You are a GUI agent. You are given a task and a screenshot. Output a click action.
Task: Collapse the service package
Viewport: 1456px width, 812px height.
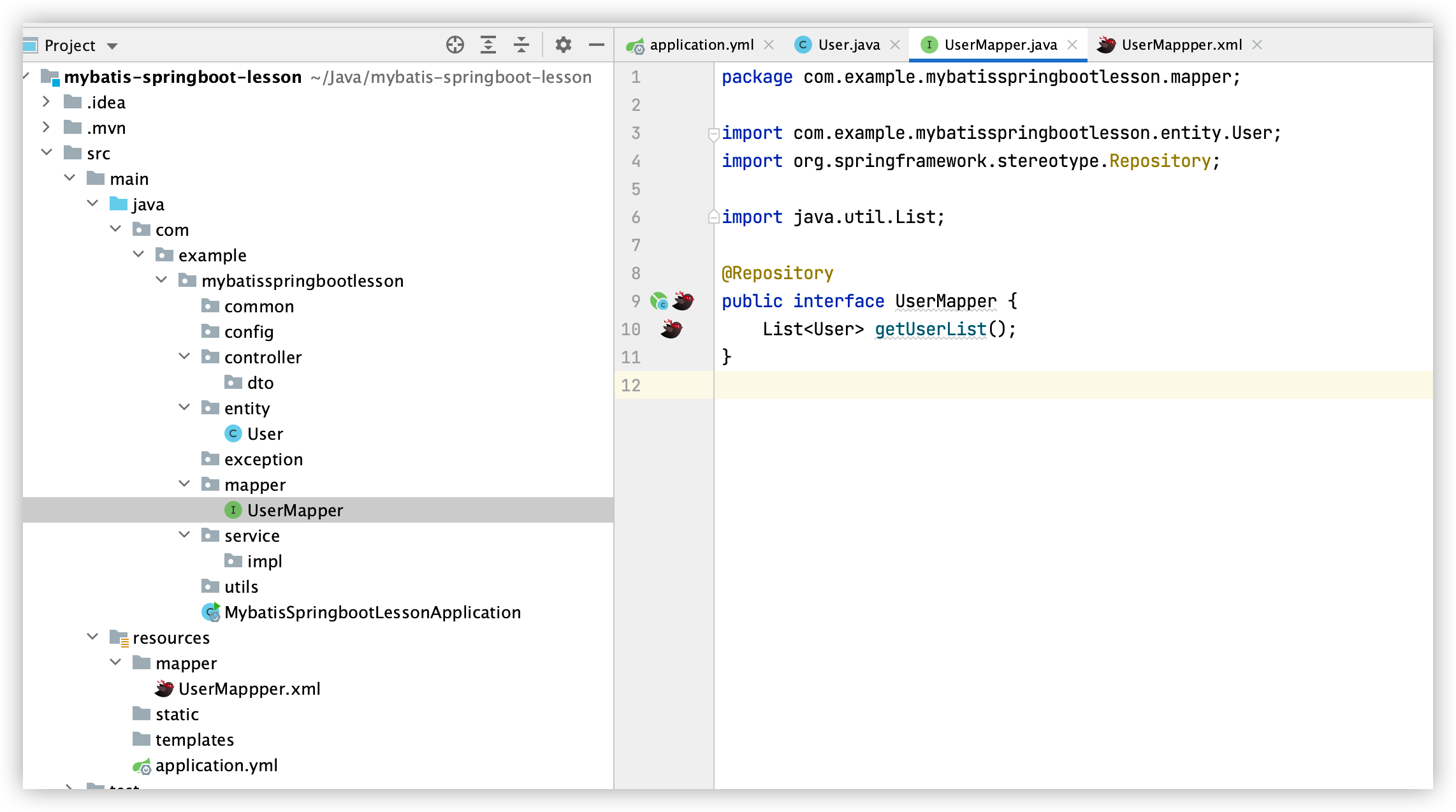coord(184,535)
